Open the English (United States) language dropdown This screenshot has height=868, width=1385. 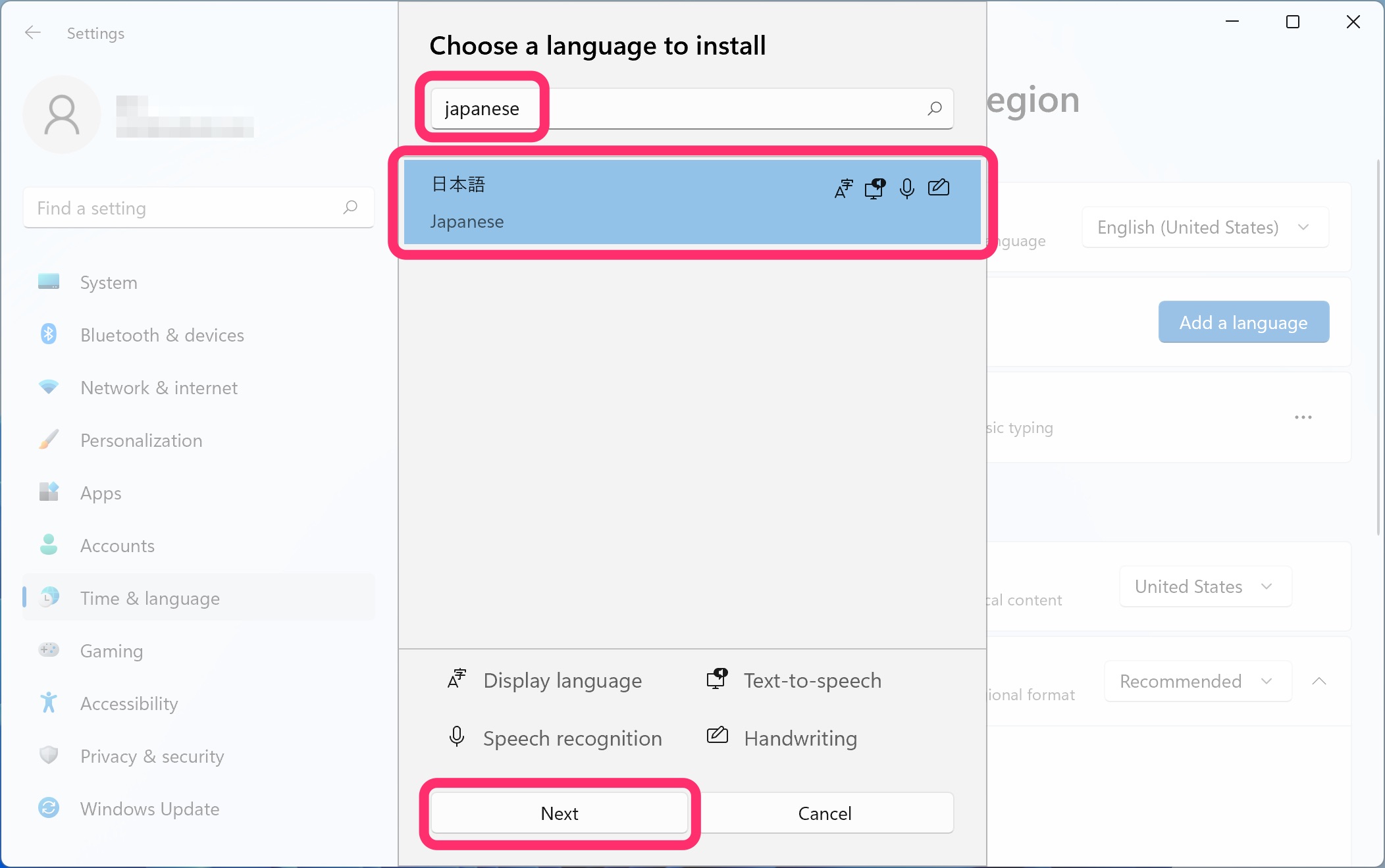click(x=1205, y=228)
